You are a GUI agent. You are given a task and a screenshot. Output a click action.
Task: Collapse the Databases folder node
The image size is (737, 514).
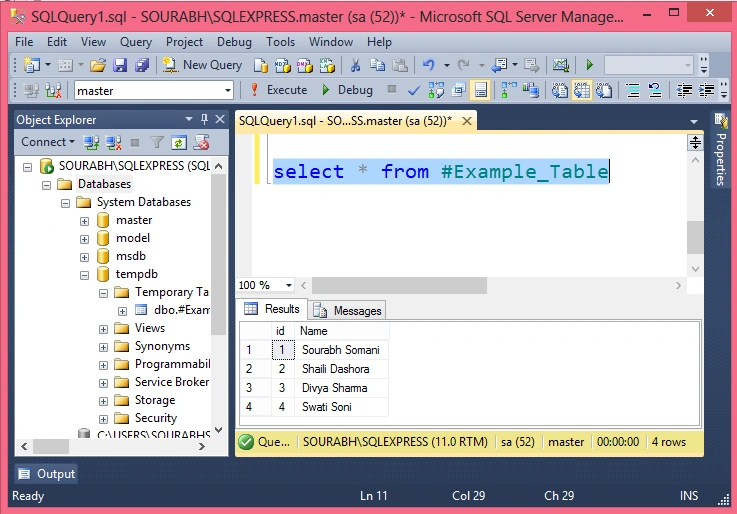[x=46, y=185]
